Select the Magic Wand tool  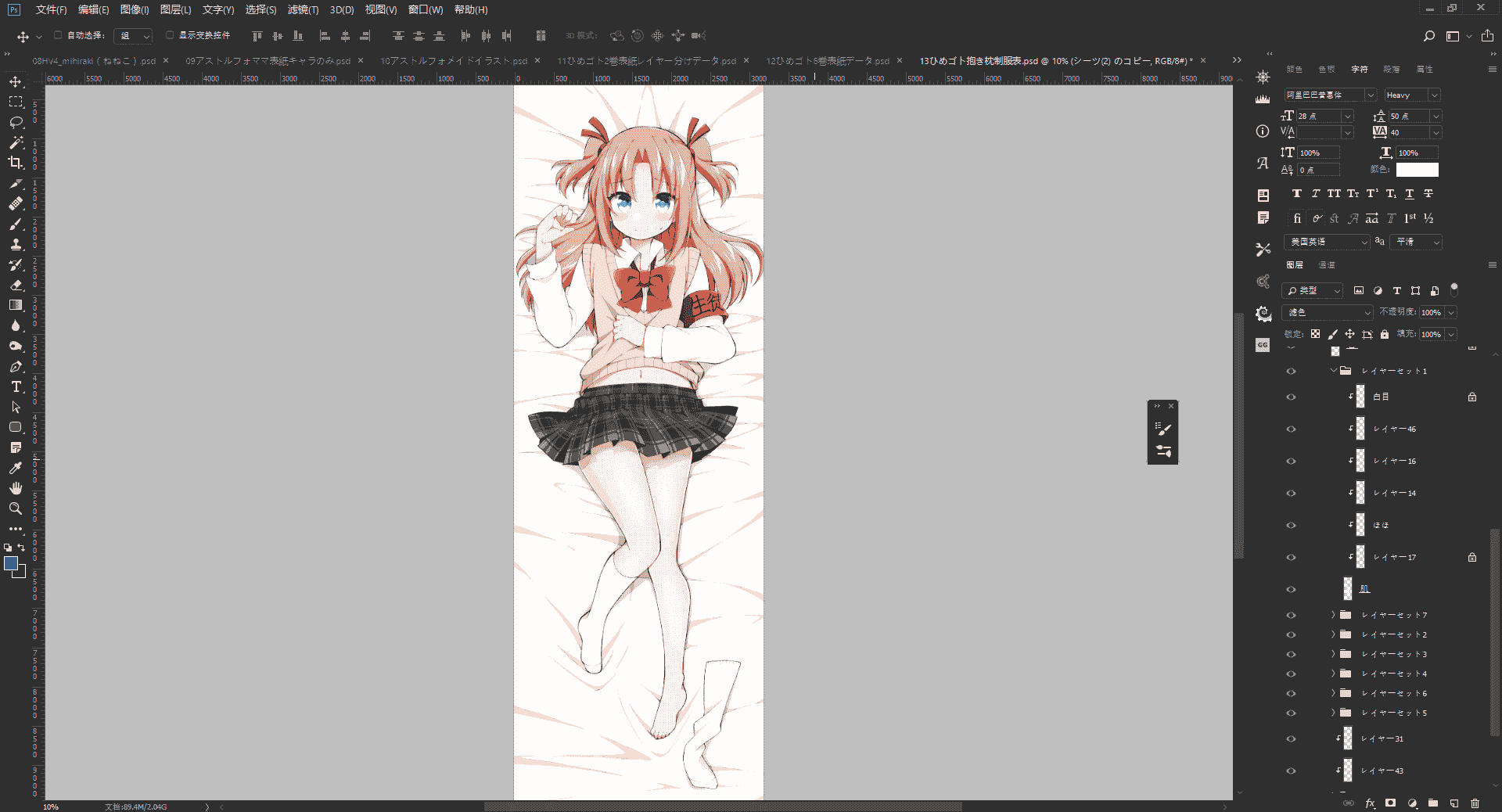(16, 142)
